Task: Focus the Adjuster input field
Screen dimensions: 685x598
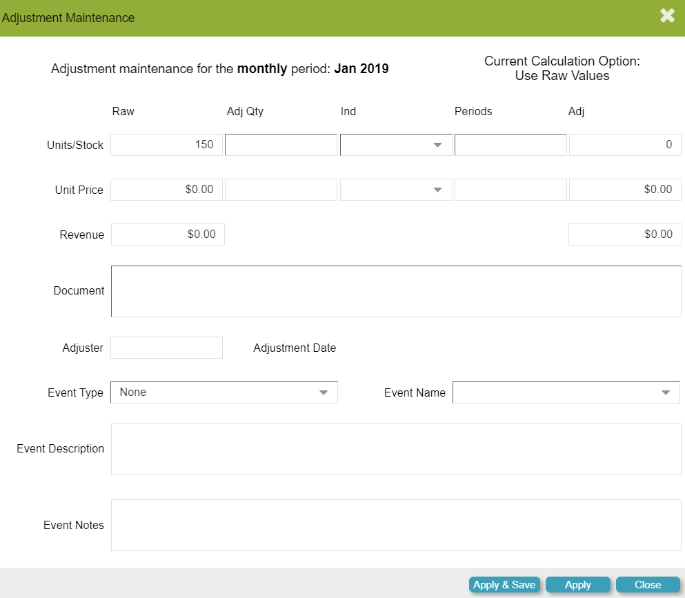Action: point(166,348)
